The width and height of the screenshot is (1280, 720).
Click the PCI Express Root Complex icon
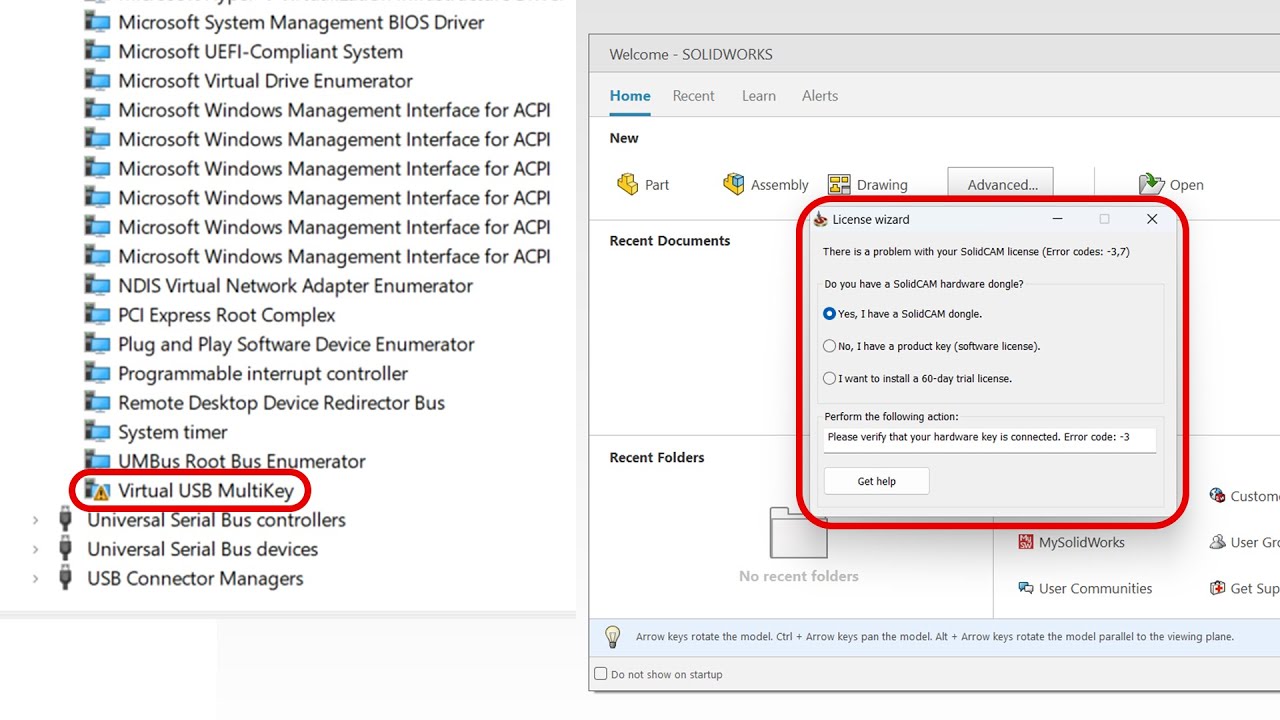(x=97, y=315)
